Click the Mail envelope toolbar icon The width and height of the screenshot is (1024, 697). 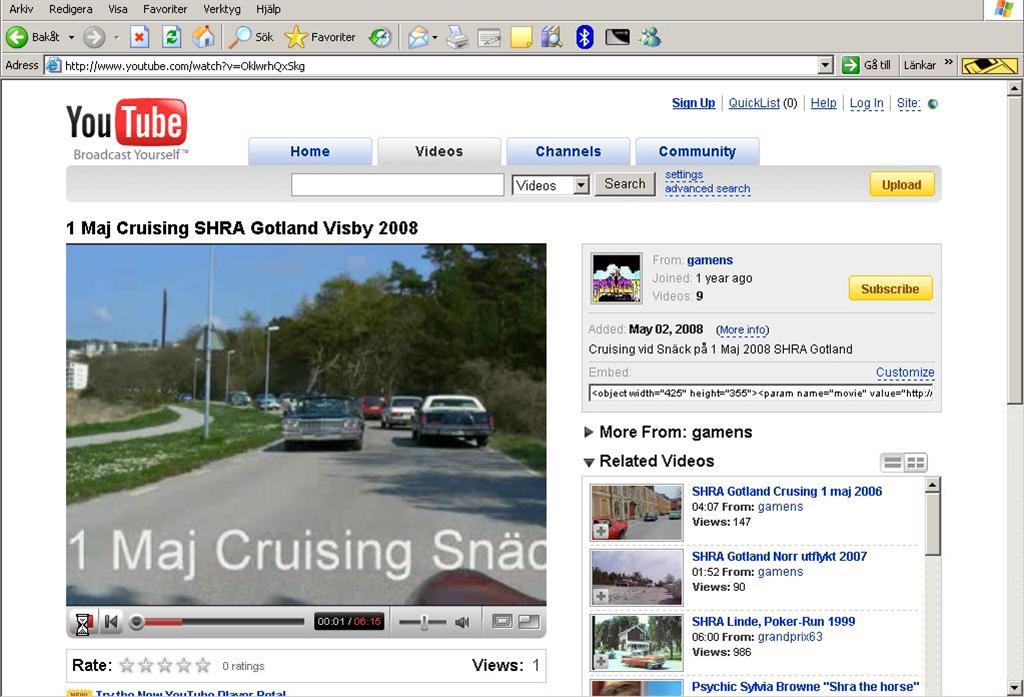click(418, 37)
